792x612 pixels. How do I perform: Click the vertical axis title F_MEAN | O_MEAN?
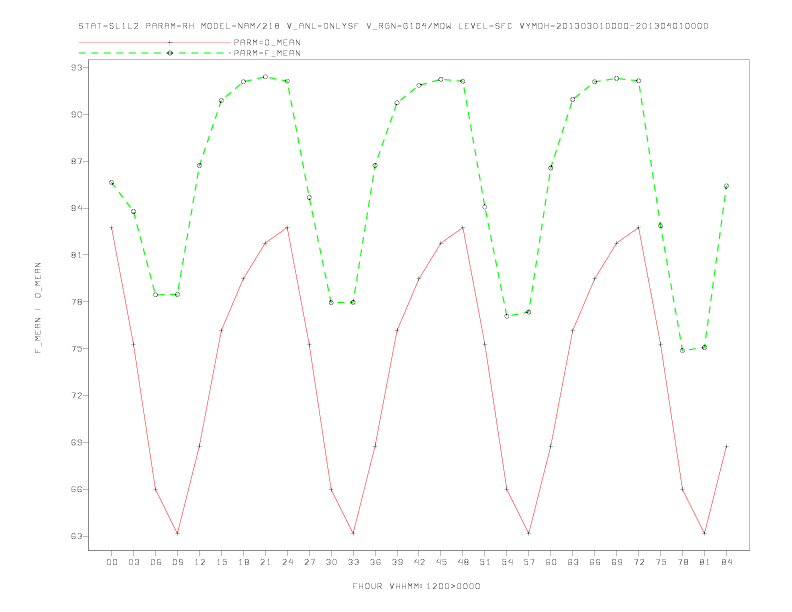pyautogui.click(x=38, y=308)
